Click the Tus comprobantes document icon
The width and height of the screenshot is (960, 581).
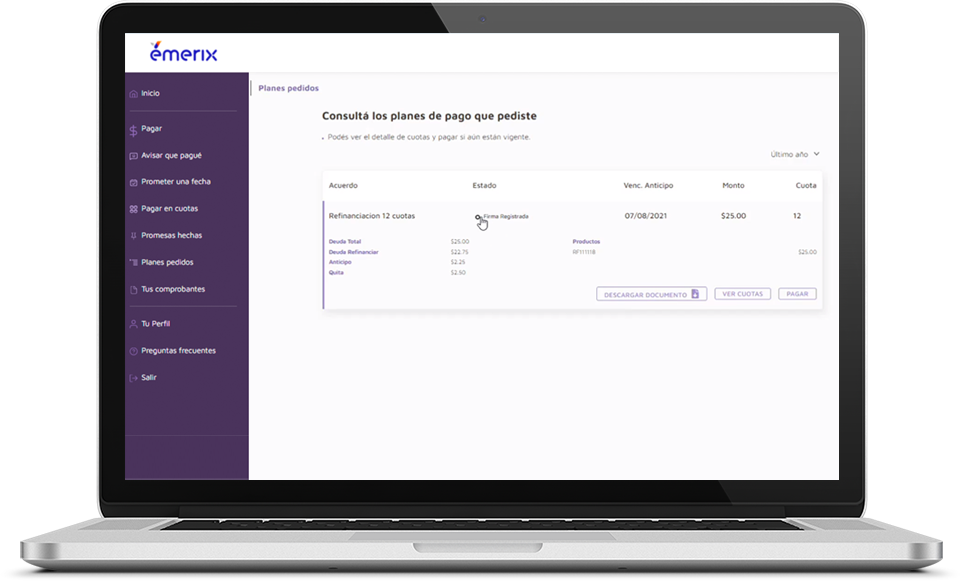coord(133,290)
